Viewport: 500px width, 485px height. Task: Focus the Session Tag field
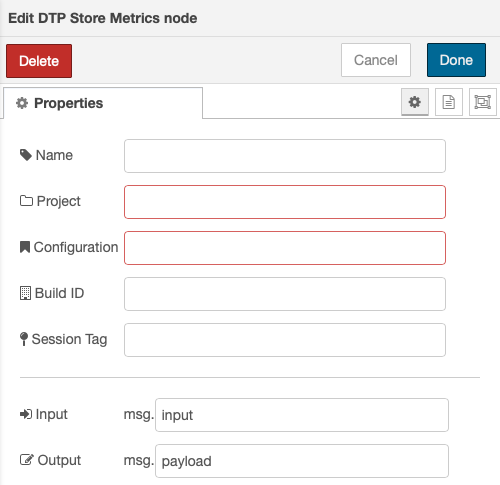pos(285,340)
